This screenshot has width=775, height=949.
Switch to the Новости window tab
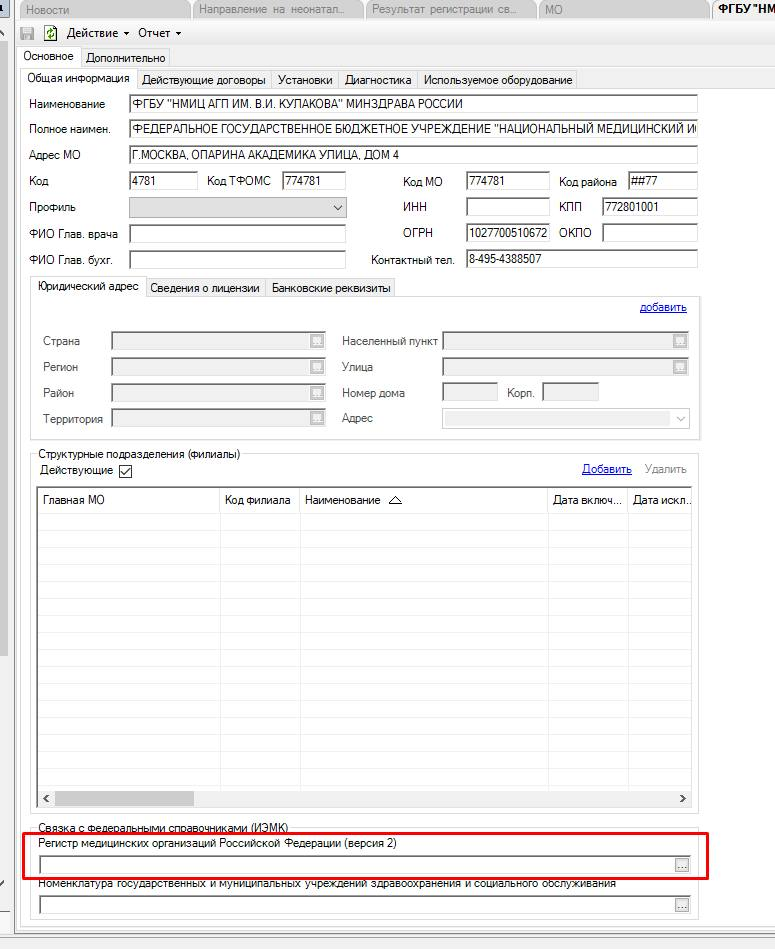point(103,10)
